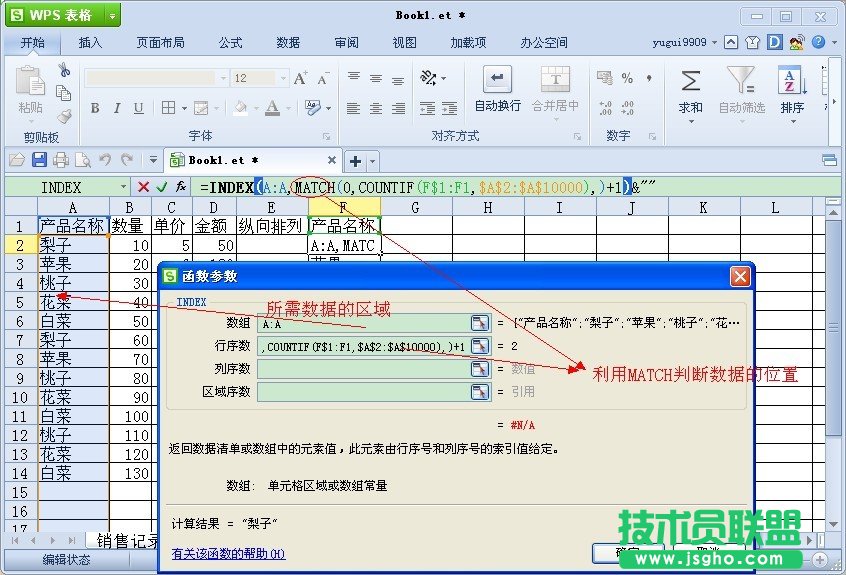Click the Cut scissors icon
Screen dimensions: 846x575
pyautogui.click(x=64, y=70)
